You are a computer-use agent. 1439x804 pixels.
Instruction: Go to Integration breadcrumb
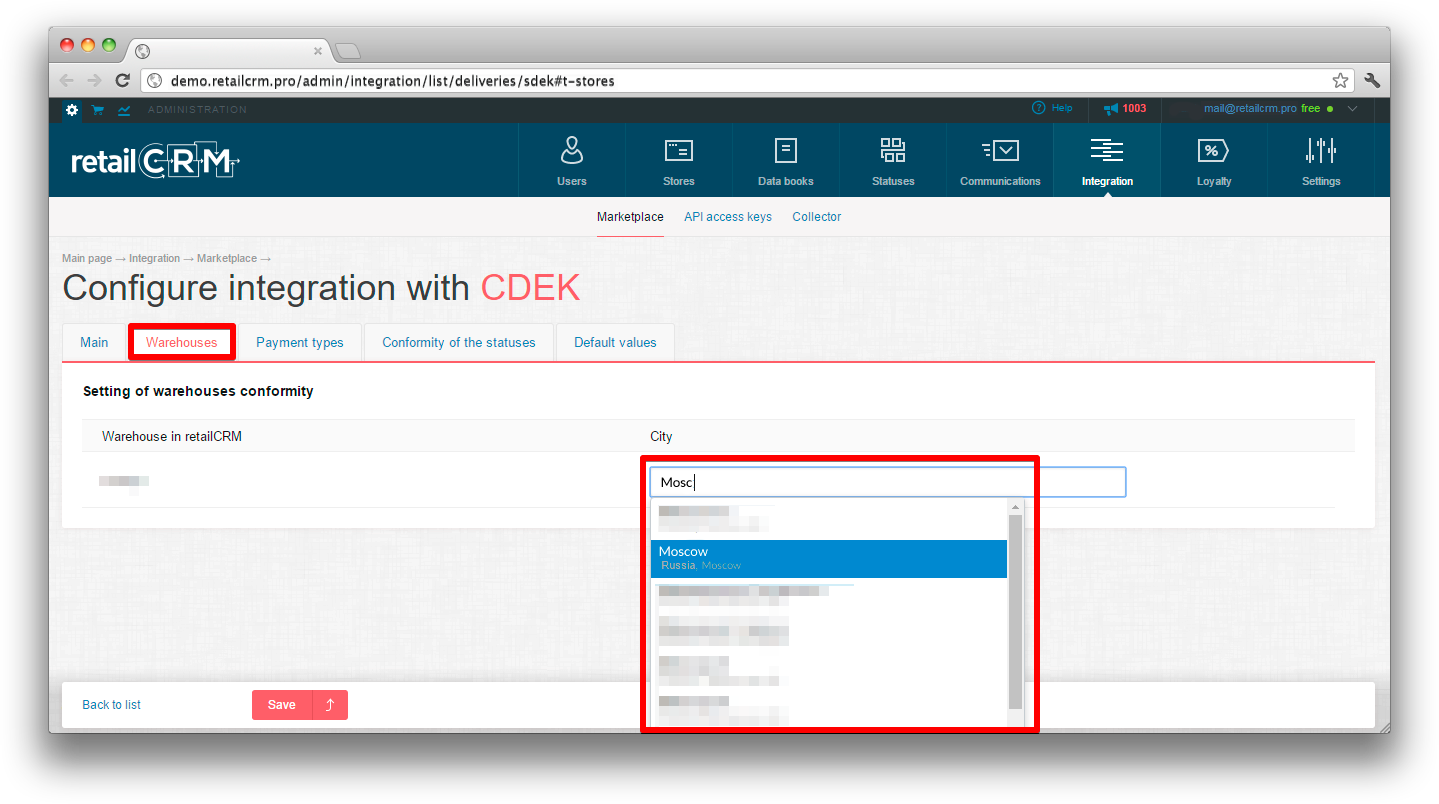pos(154,259)
